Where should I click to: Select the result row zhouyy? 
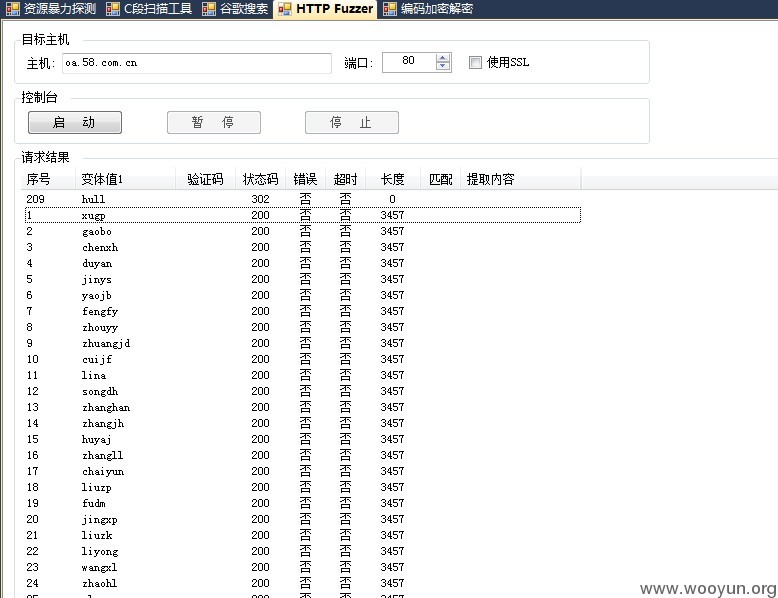[x=303, y=327]
